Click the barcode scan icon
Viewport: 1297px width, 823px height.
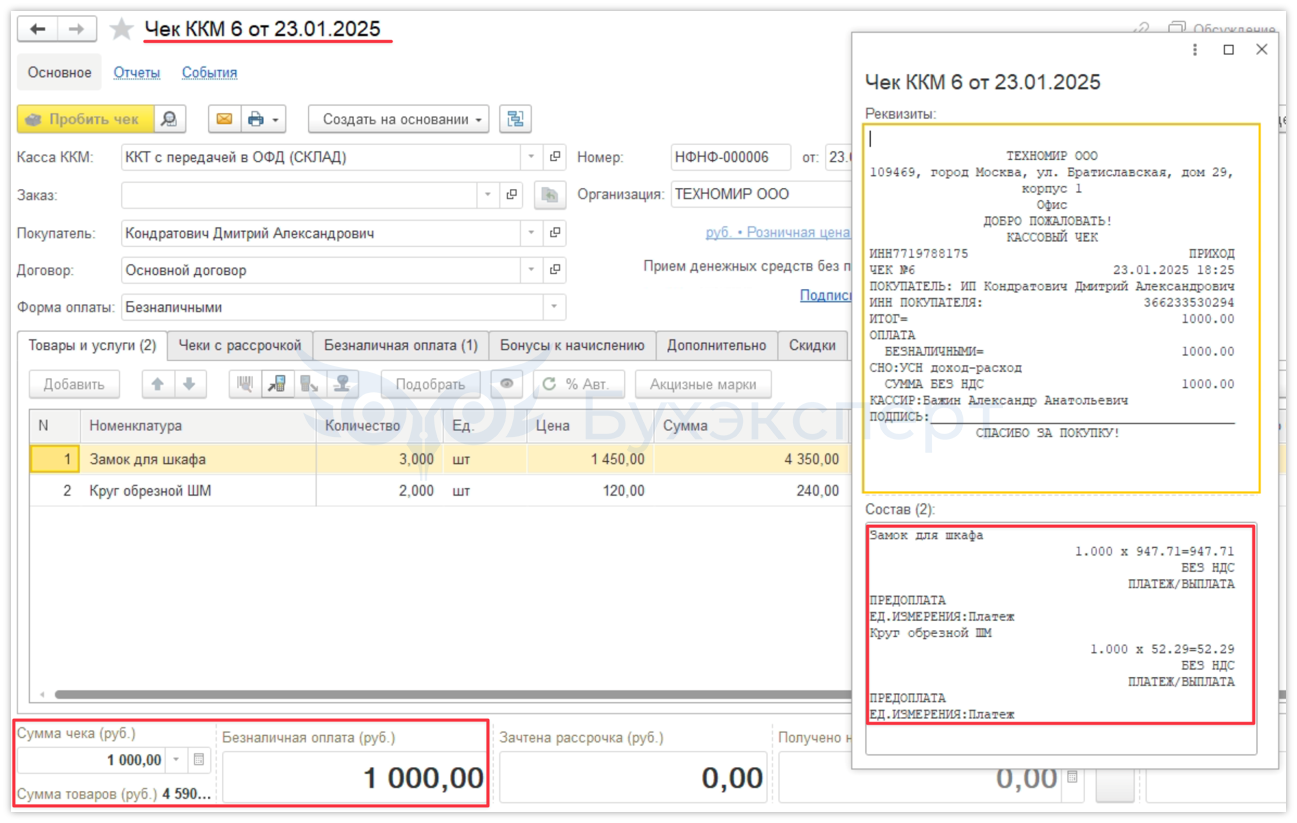pyautogui.click(x=245, y=384)
